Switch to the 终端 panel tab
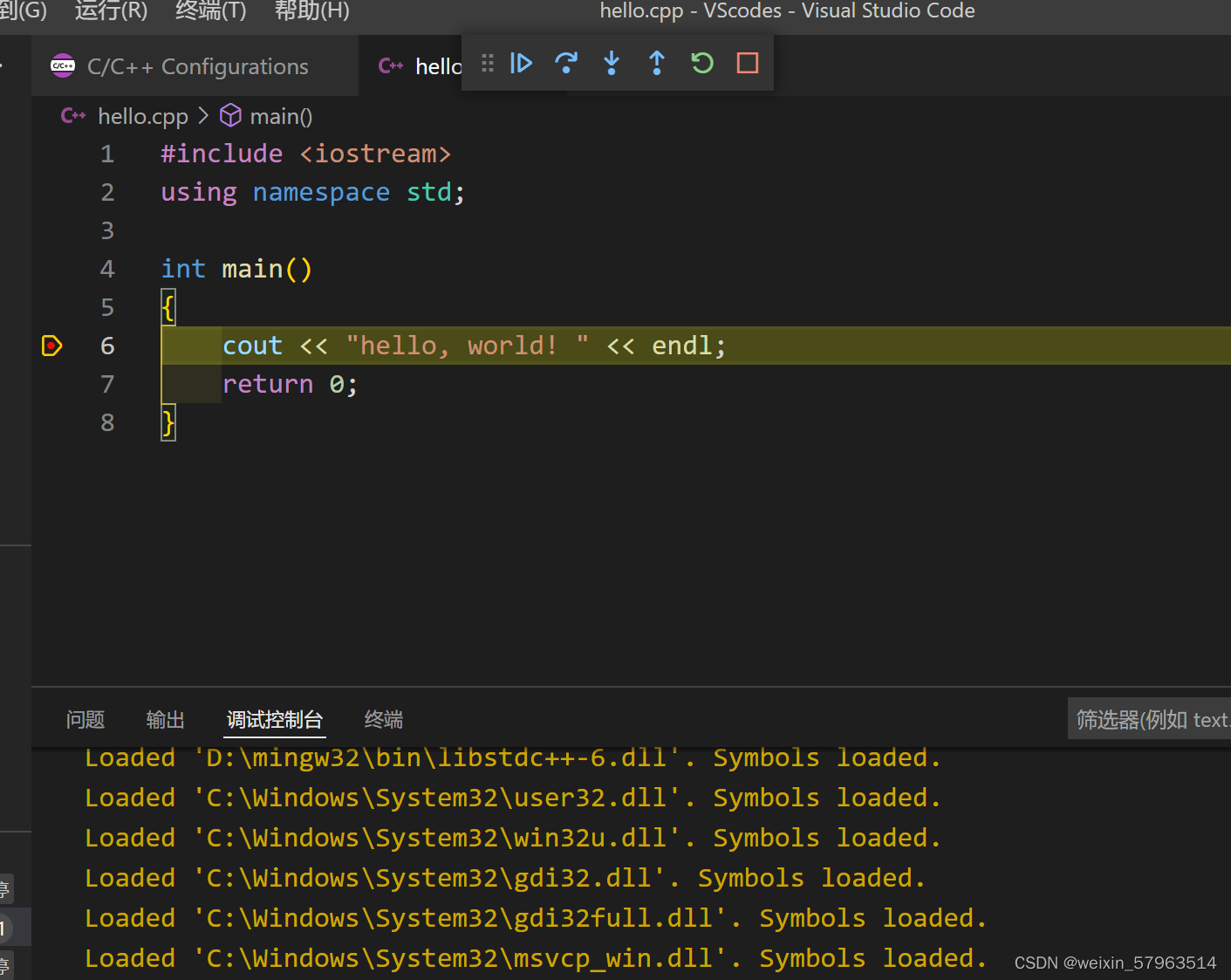This screenshot has width=1231, height=980. (x=384, y=720)
